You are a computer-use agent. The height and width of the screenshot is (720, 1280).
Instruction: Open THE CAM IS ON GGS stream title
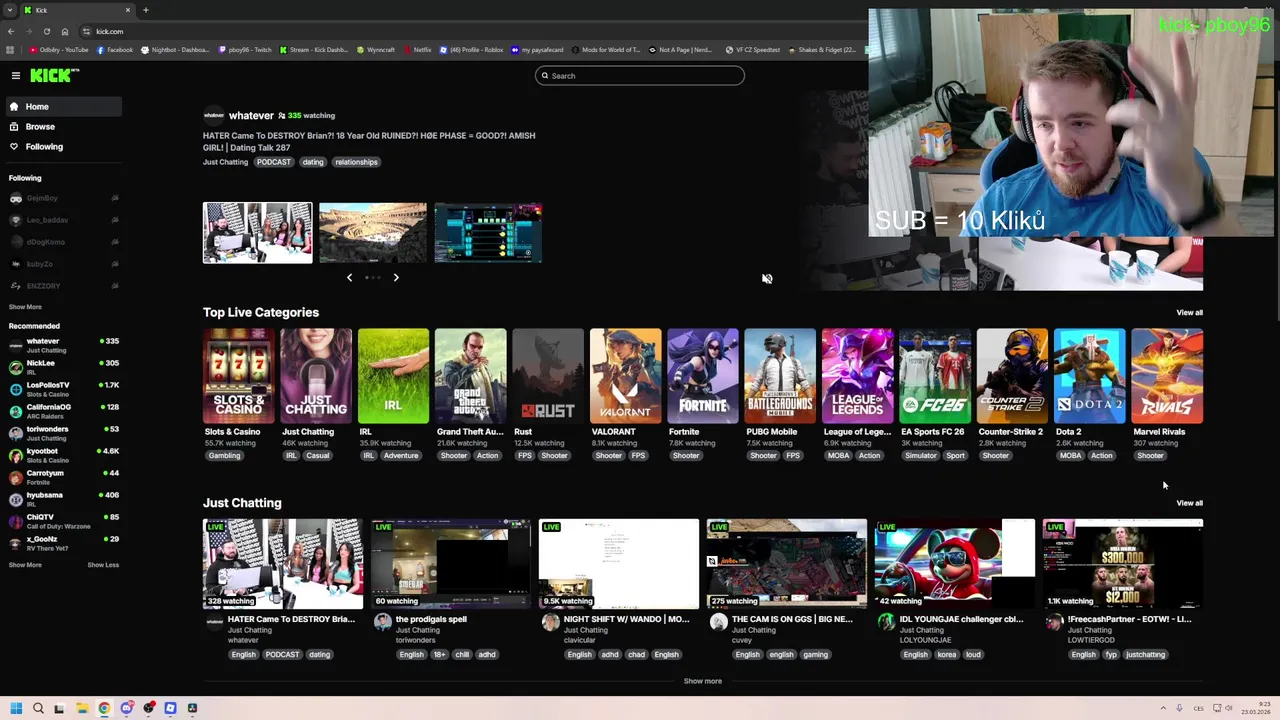pos(792,619)
